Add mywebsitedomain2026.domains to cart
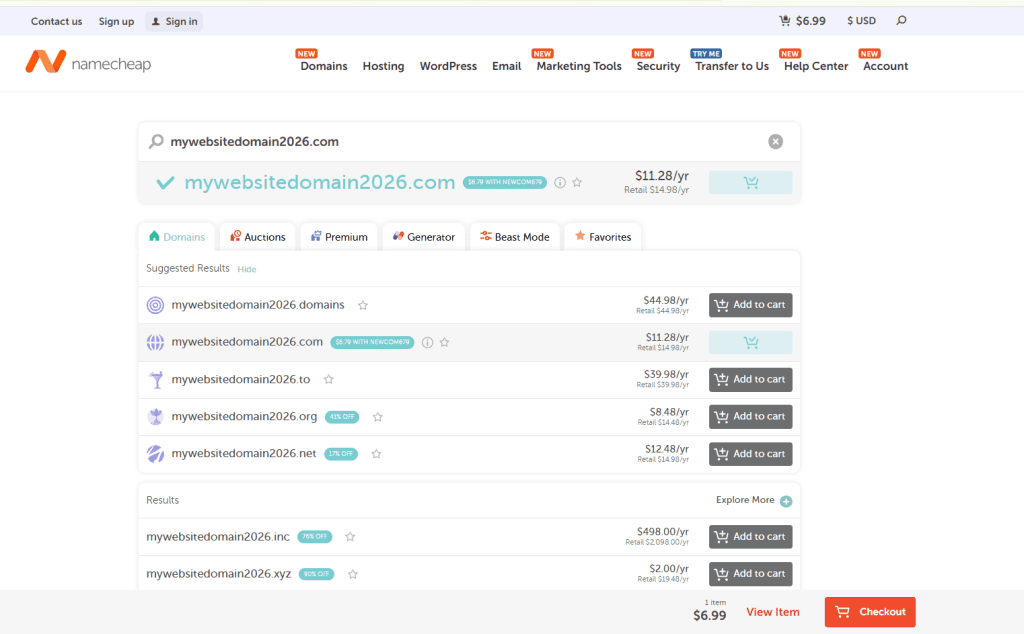 tap(750, 305)
